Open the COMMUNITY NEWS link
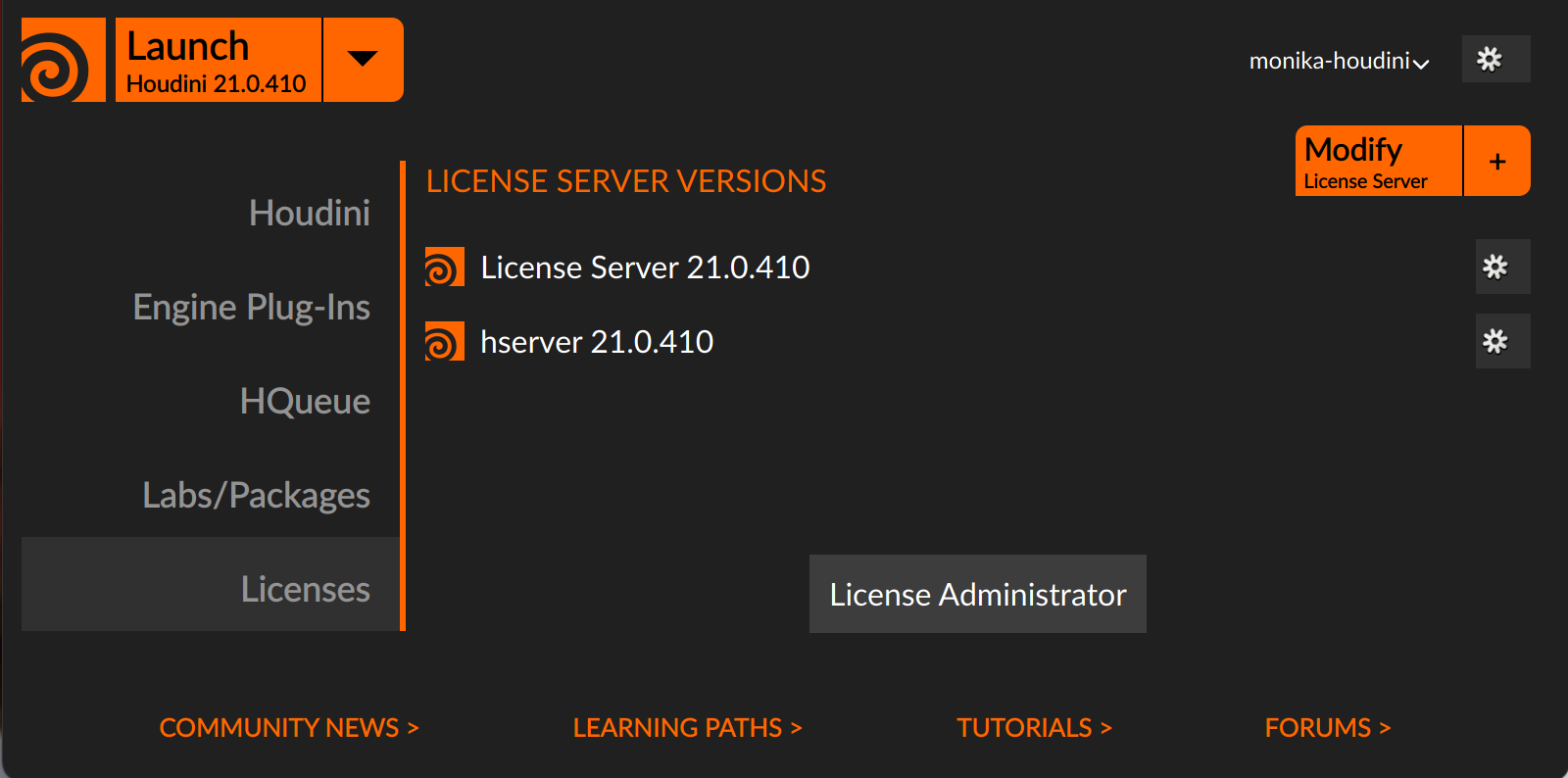 289,727
